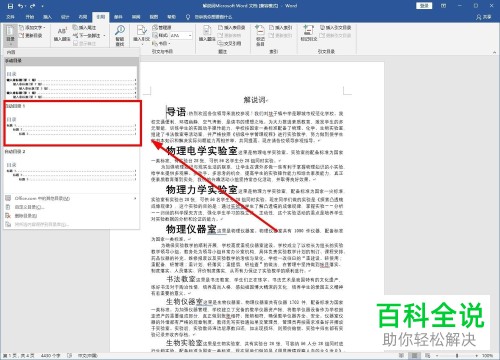Select the 手动目录 manual table thumbnail
The width and height of the screenshot is (500, 360).
71,83
